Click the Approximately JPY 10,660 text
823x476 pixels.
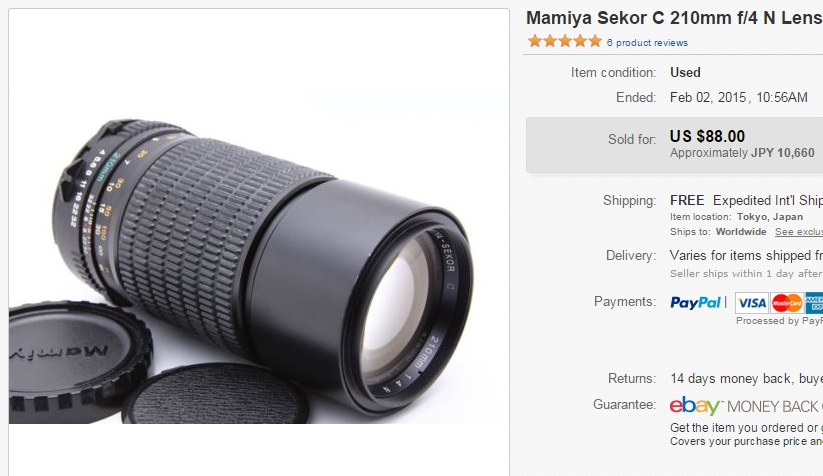742,153
